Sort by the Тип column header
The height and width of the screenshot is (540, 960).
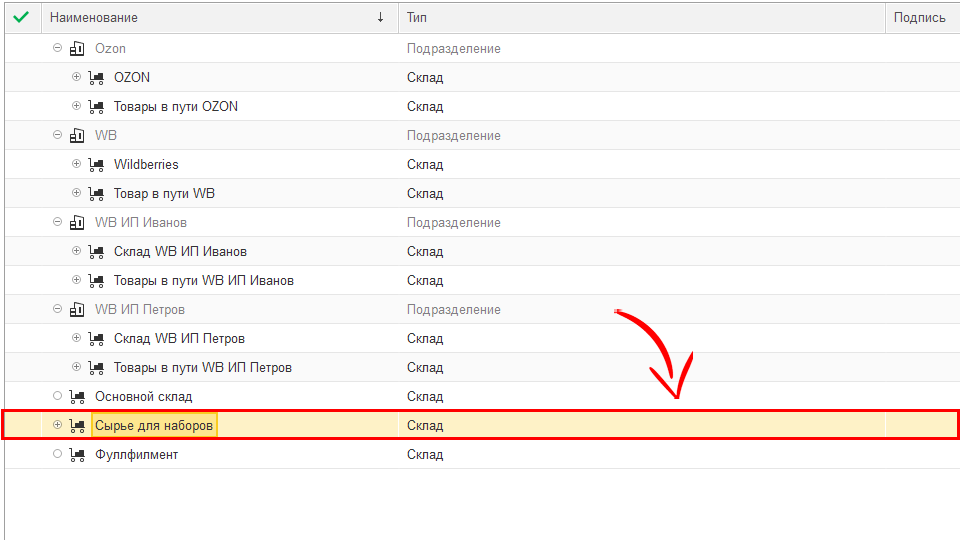pyautogui.click(x=640, y=17)
